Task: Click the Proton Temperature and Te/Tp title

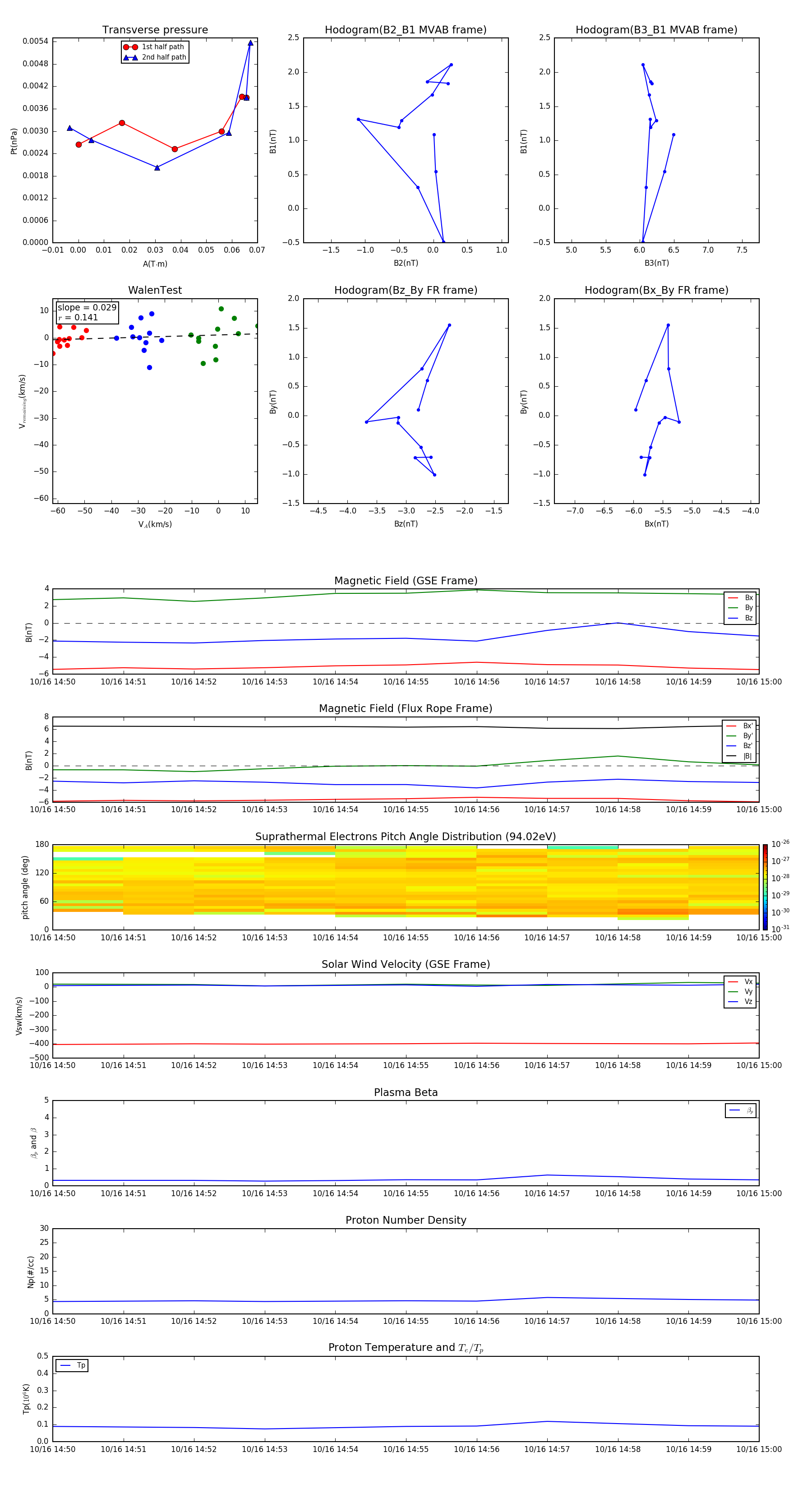Action: 406,1348
